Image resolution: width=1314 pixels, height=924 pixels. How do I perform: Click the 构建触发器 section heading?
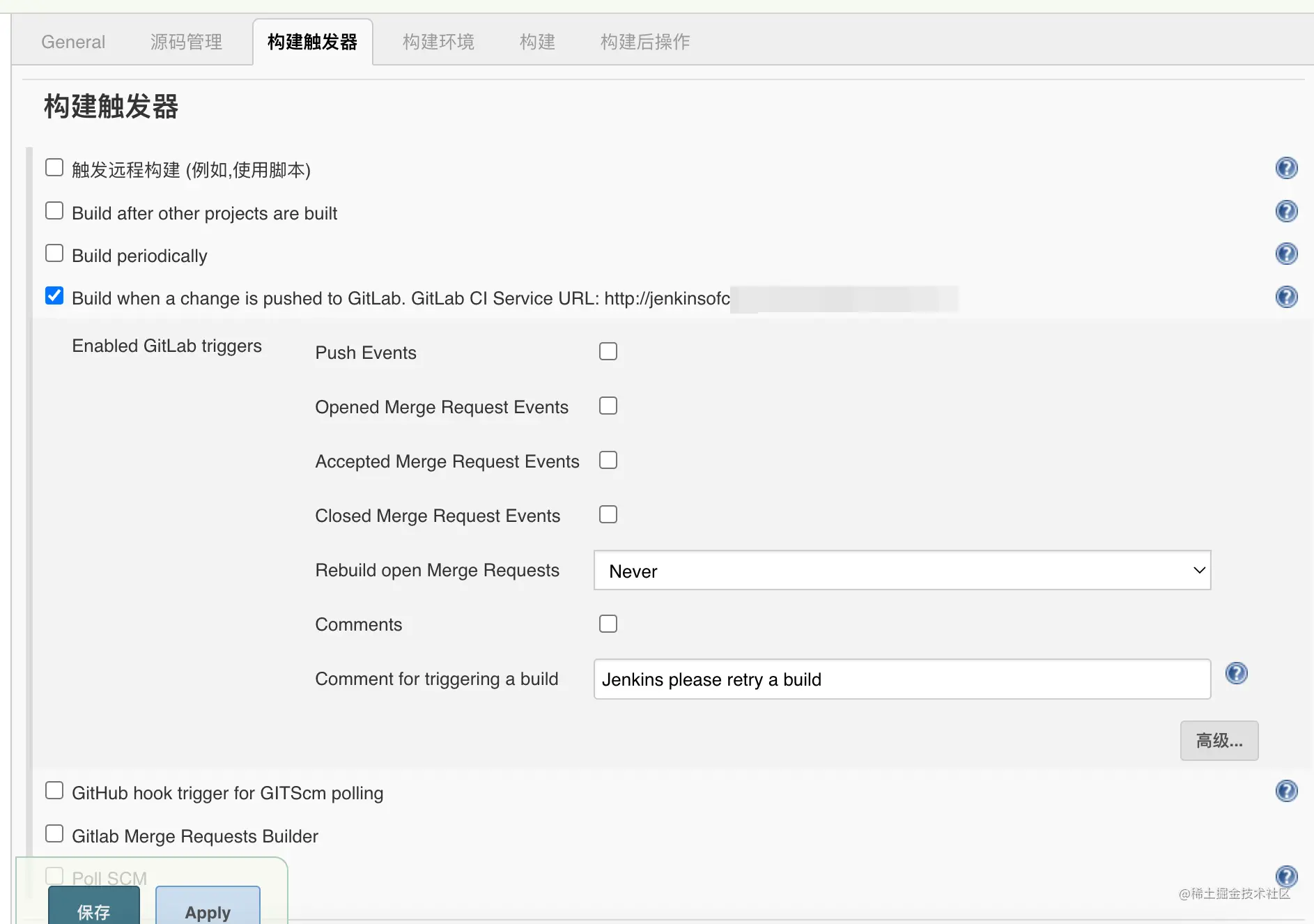coord(111,107)
